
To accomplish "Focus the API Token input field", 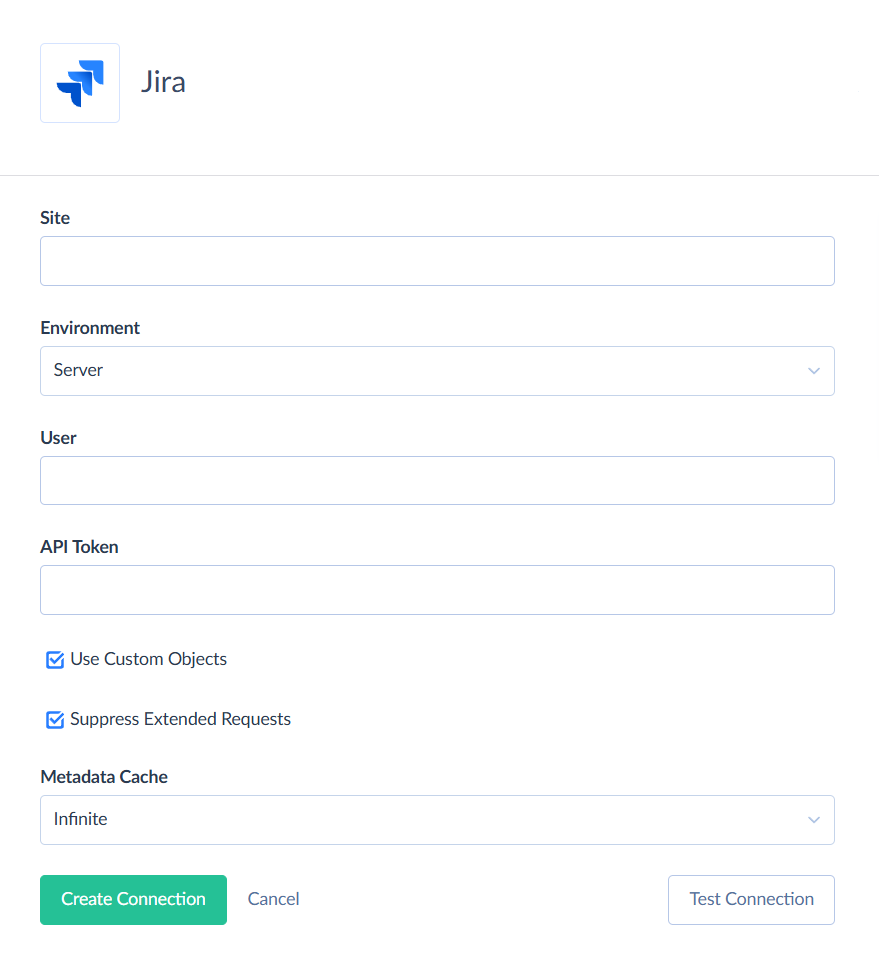I will [437, 590].
